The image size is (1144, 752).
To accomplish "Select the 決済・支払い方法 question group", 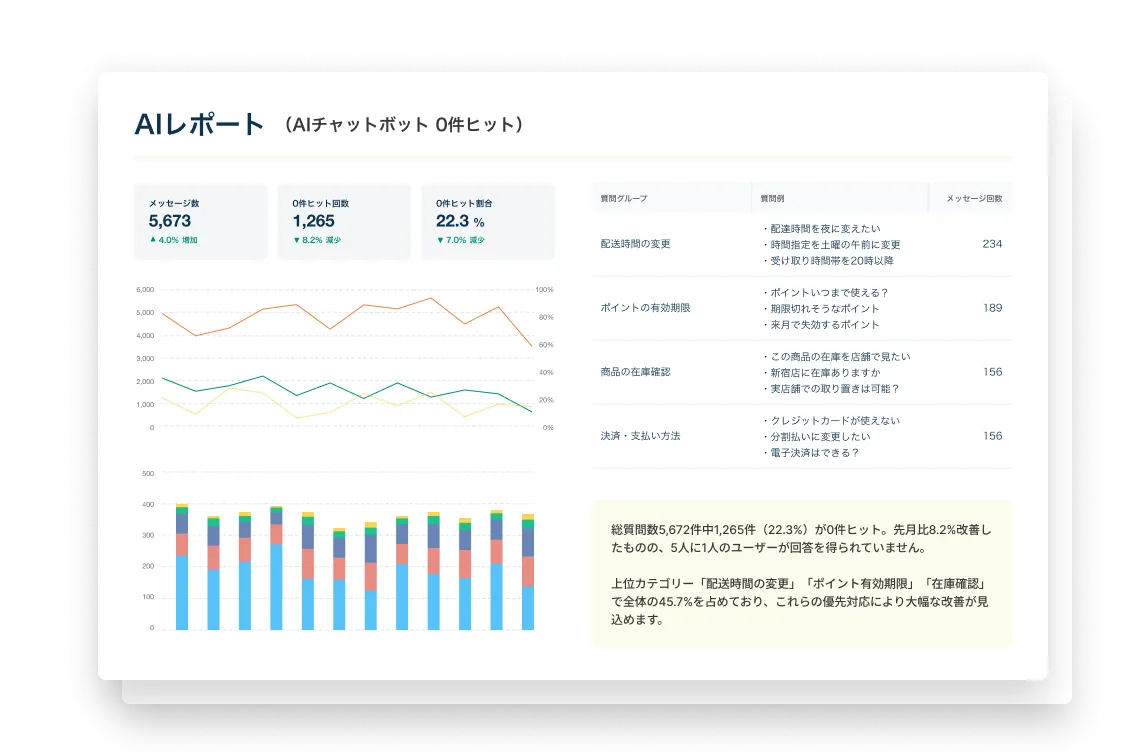I will click(640, 436).
